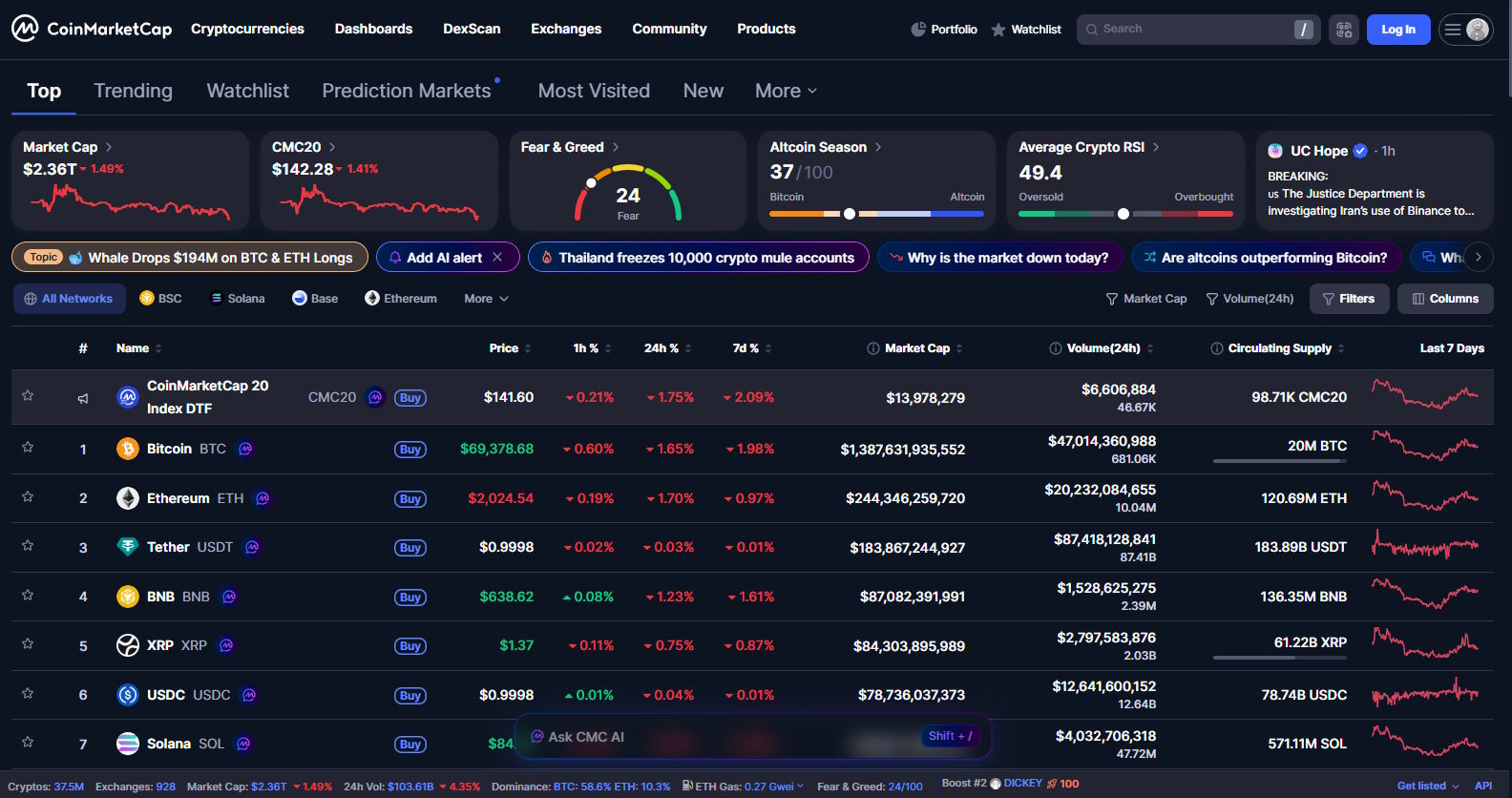Viewport: 1512px width, 798px height.
Task: Expand the More tabs dropdown
Action: coord(786,91)
